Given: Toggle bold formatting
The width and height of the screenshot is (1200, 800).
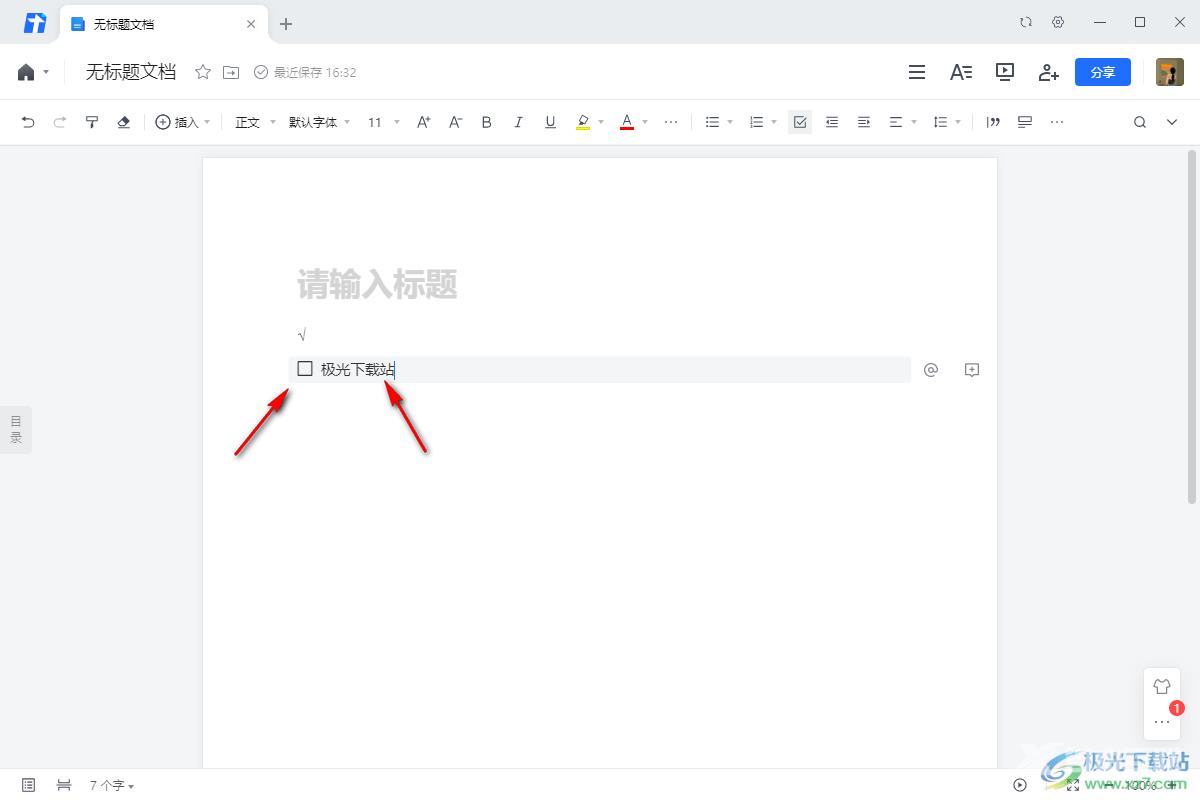Looking at the screenshot, I should tap(487, 122).
